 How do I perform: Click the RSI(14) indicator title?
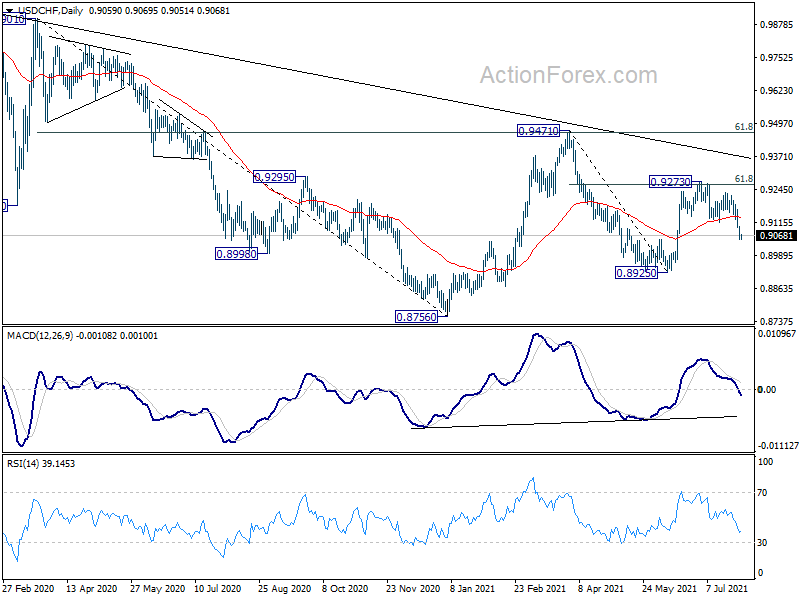pyautogui.click(x=22, y=464)
